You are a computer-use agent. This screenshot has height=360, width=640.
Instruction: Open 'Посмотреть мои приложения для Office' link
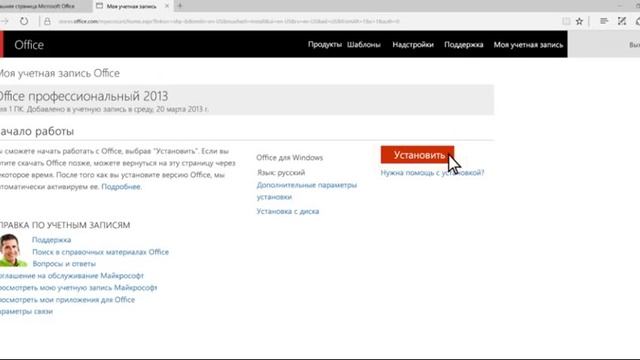click(67, 300)
